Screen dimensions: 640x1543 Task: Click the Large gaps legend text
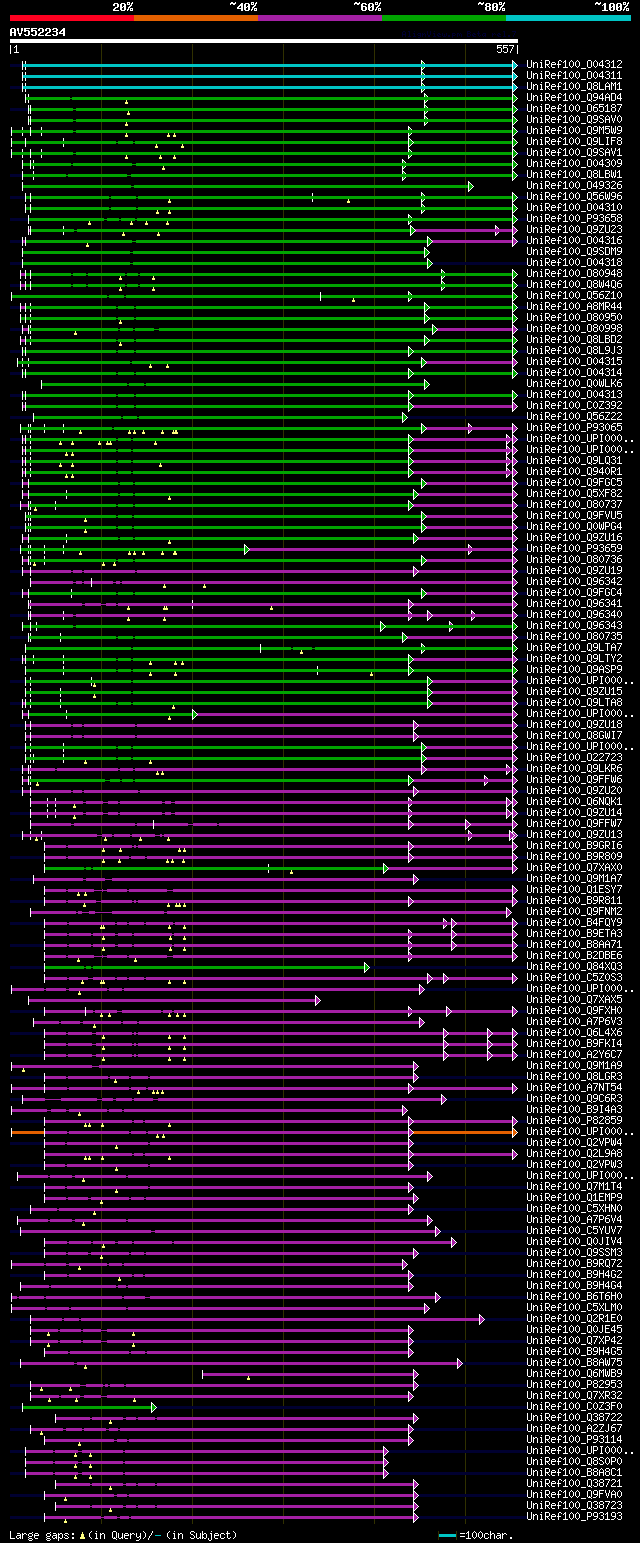(x=123, y=1535)
